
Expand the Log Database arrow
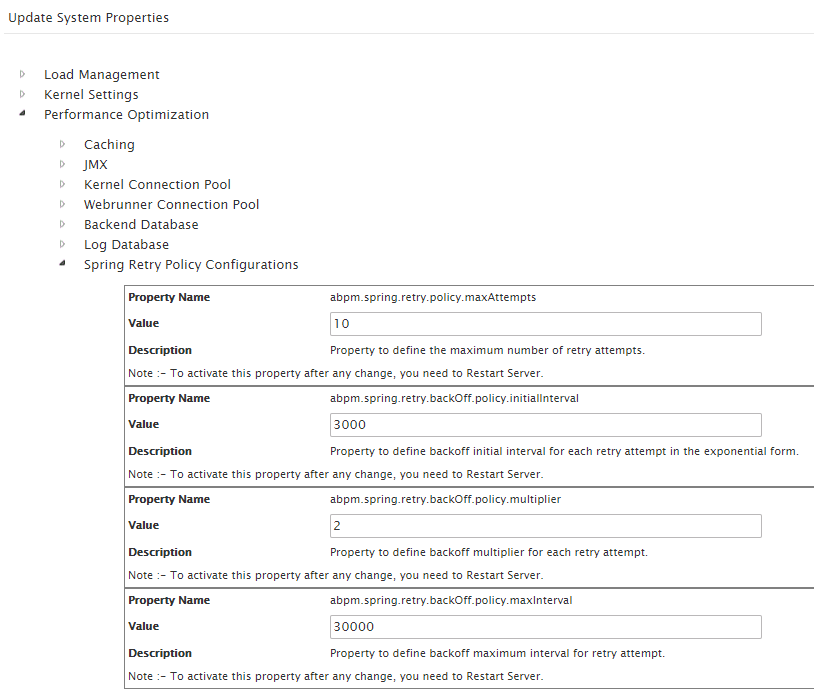click(62, 245)
